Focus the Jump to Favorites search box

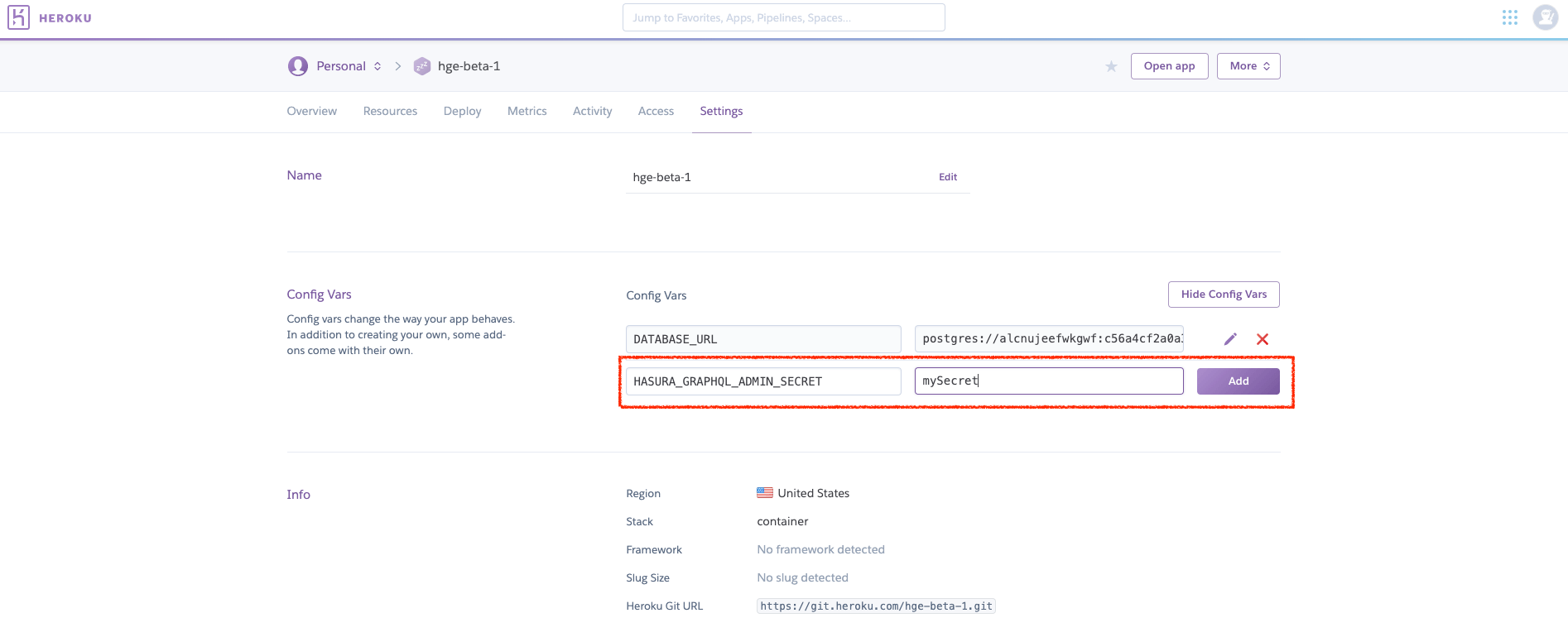point(783,17)
